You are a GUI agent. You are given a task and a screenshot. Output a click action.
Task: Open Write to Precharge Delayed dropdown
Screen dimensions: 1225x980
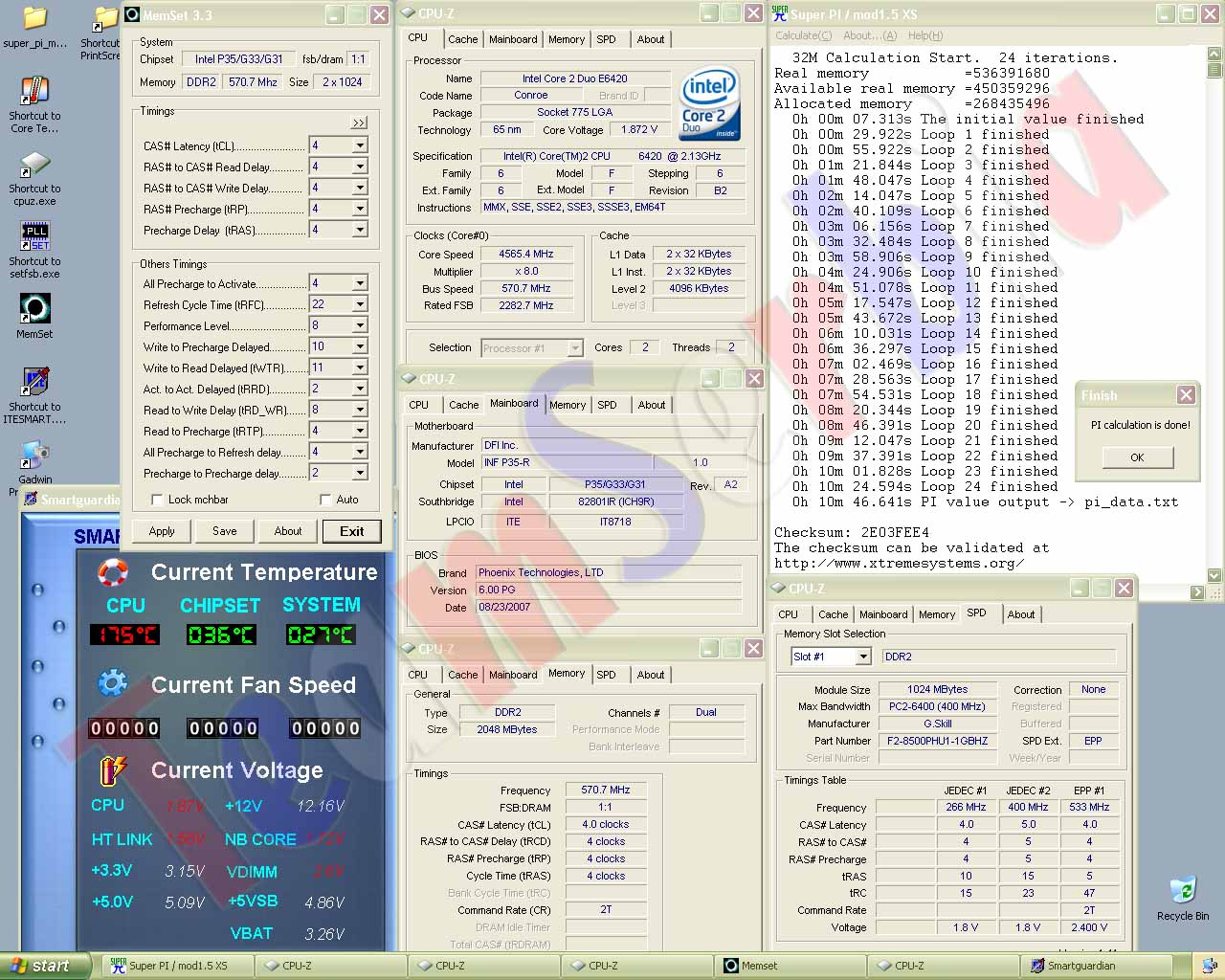360,346
